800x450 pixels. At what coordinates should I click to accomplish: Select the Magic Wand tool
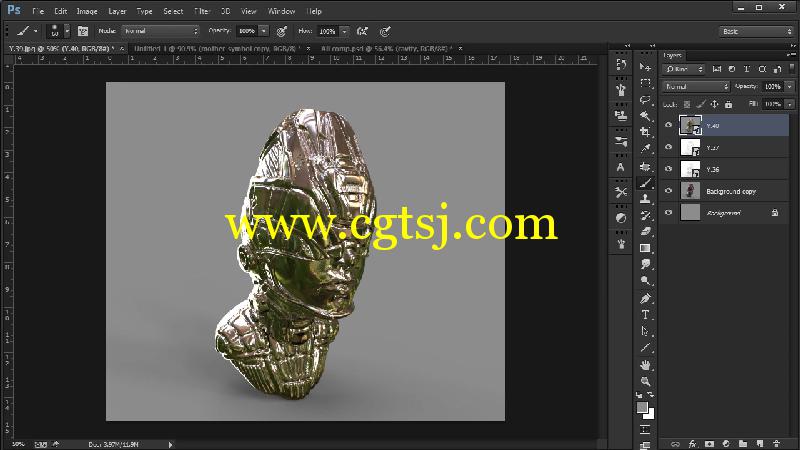coord(645,116)
